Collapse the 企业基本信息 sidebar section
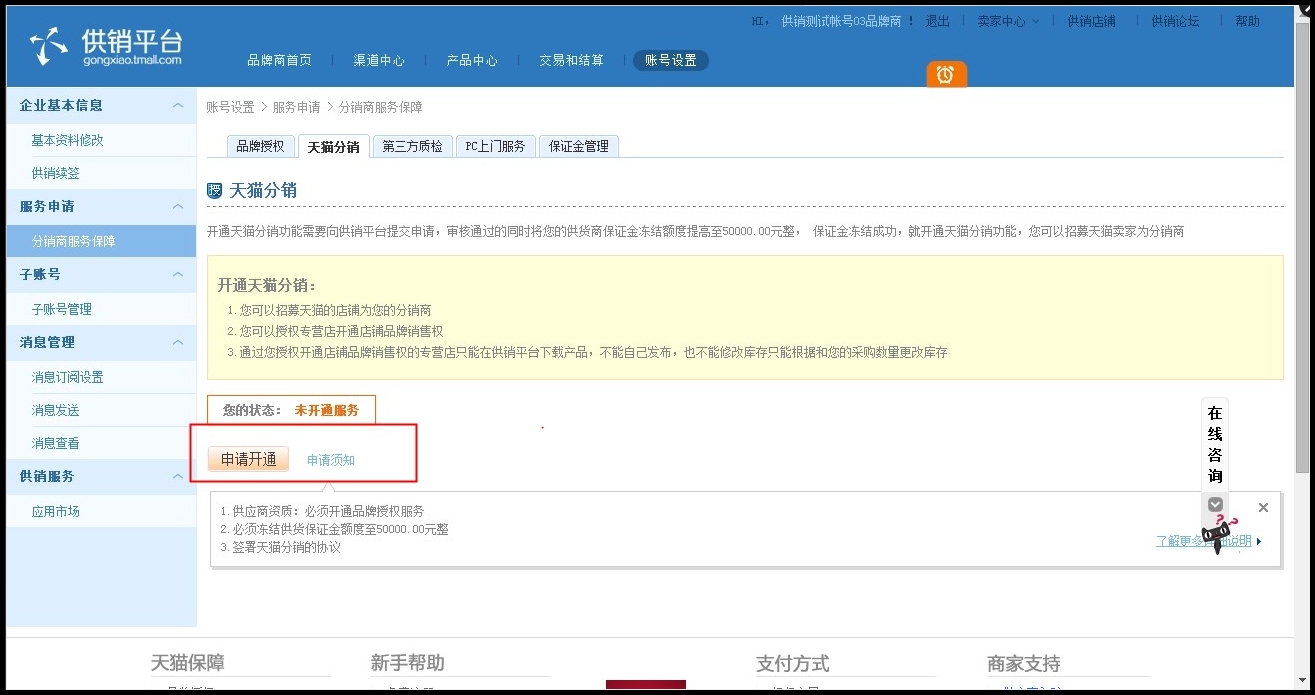The image size is (1315, 695). 178,105
